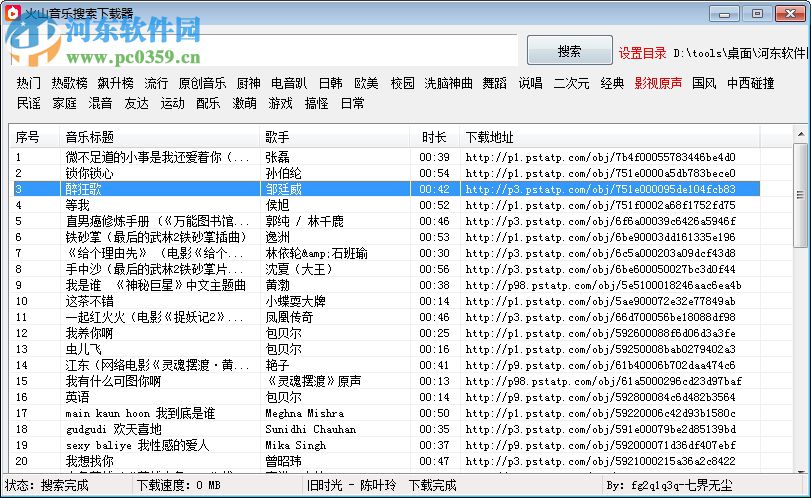Click artist Mika Singh in row 19
This screenshot has width=811, height=498.
(x=295, y=446)
